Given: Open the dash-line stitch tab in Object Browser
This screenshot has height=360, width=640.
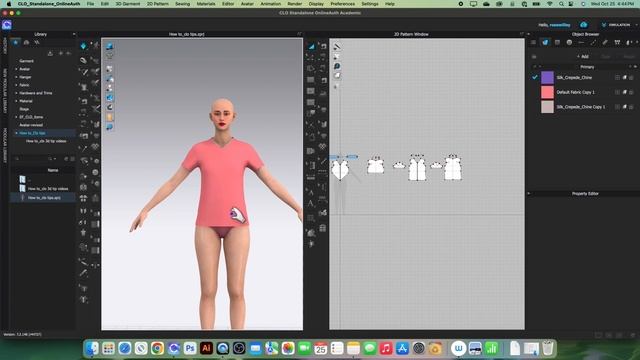Looking at the screenshot, I should (x=581, y=42).
